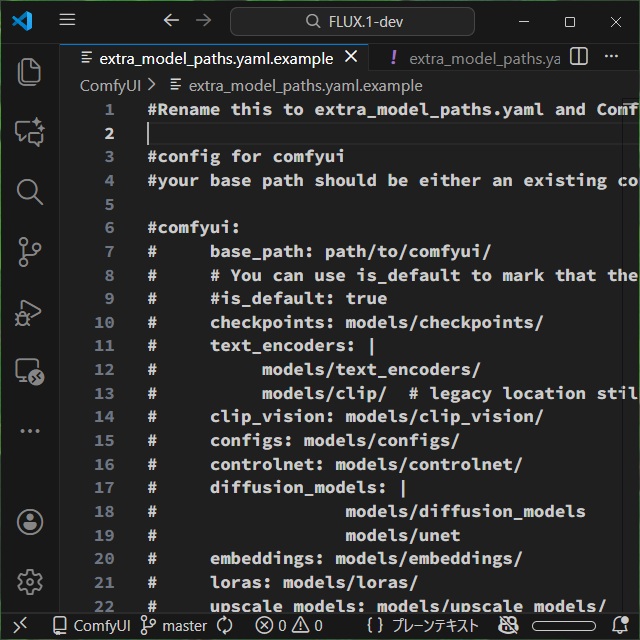Show additional views with the activity bar ellipsis
Image resolution: width=640 pixels, height=640 pixels.
click(x=29, y=431)
